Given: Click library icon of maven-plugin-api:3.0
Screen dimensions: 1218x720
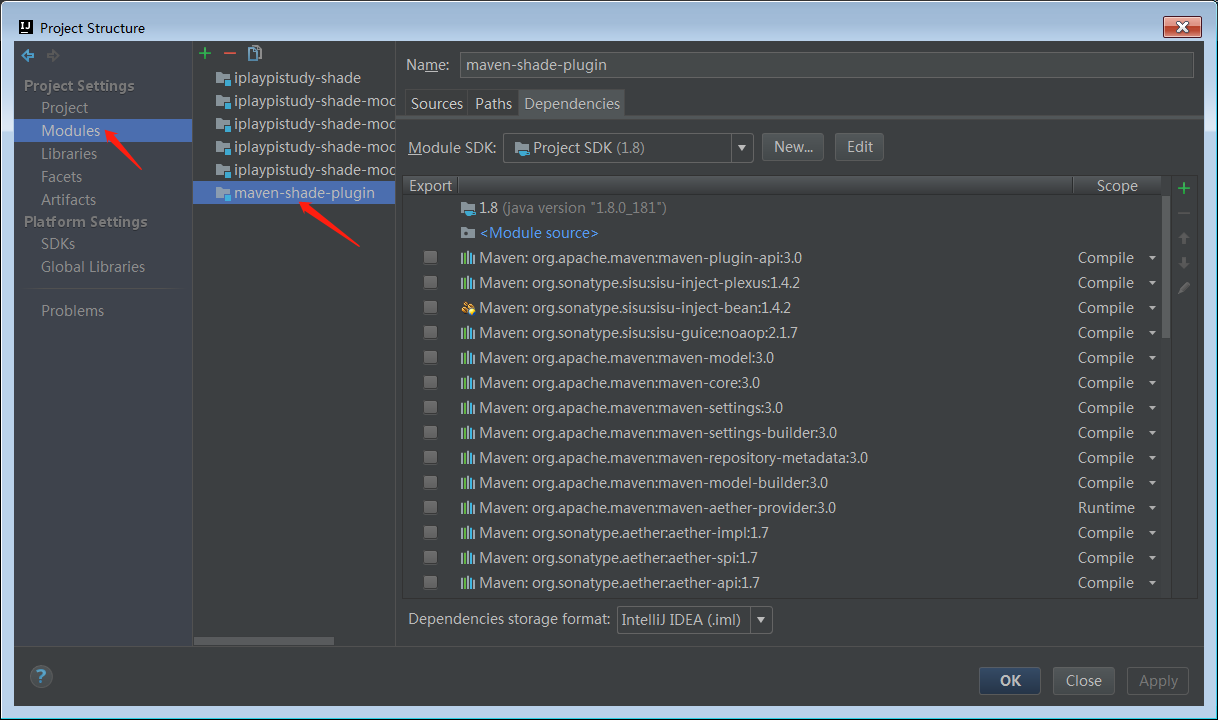Looking at the screenshot, I should coord(468,258).
